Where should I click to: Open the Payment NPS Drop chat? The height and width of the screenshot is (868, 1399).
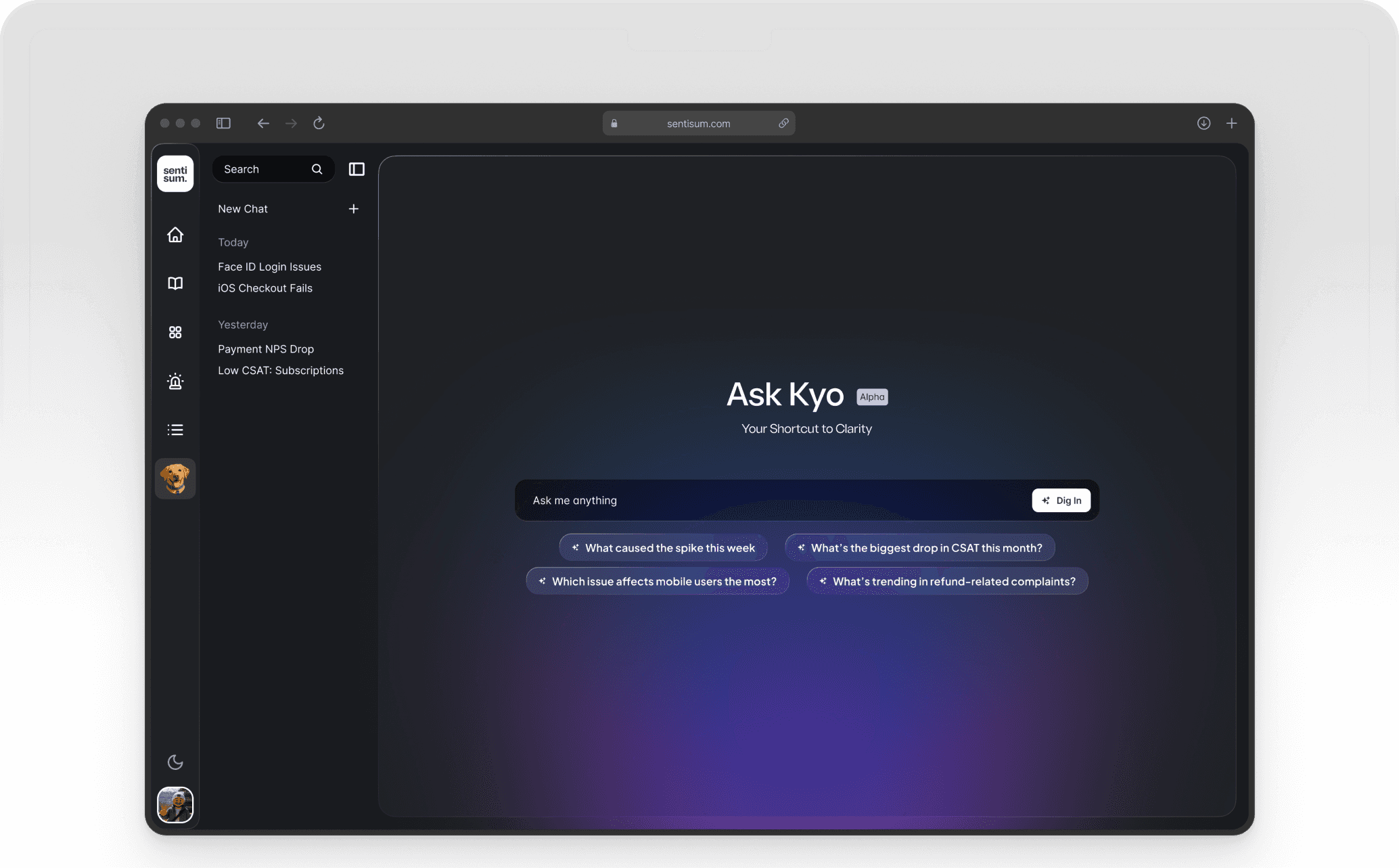coord(266,349)
